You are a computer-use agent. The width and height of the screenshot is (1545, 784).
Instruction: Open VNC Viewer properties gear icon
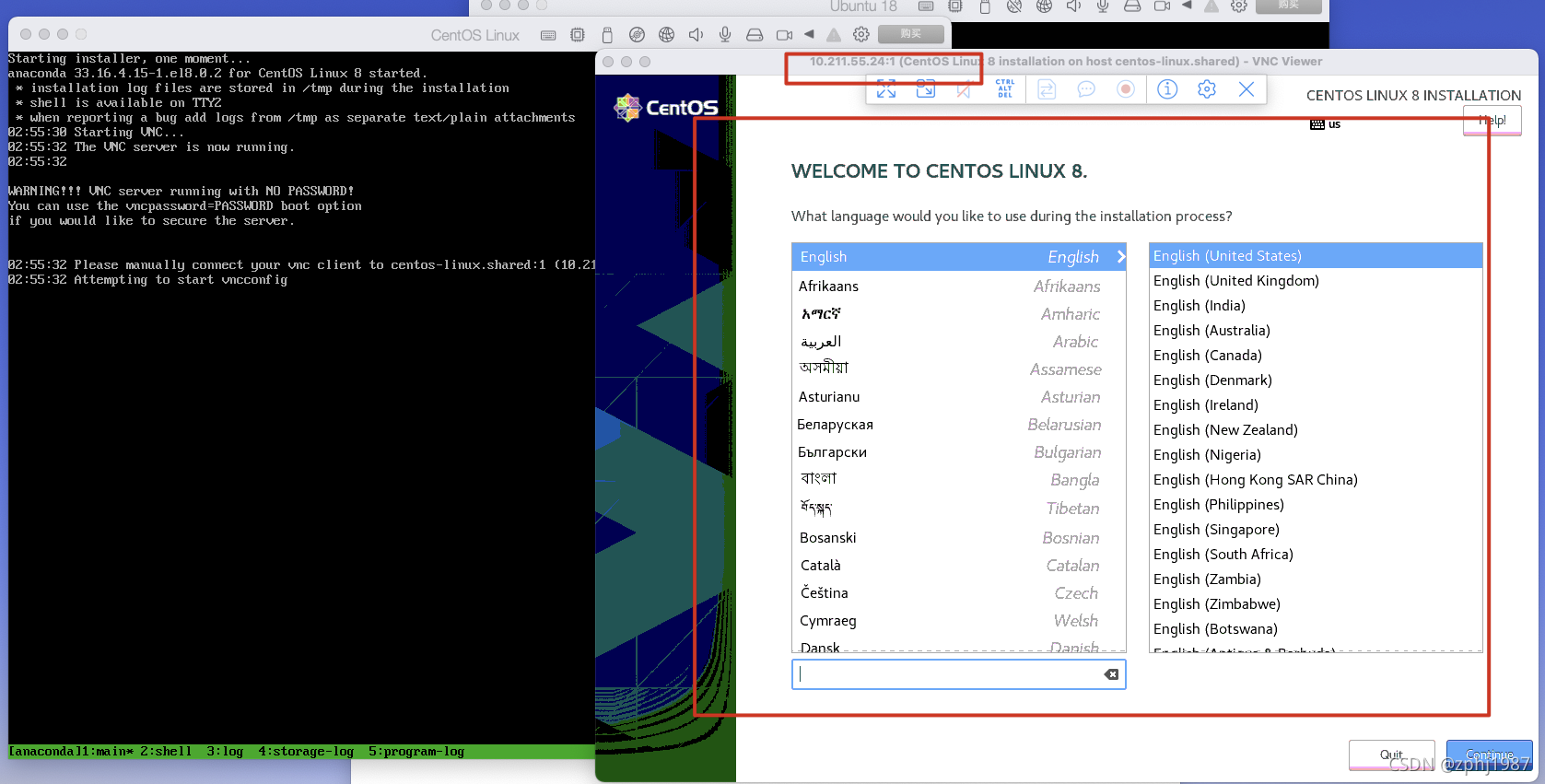tap(1207, 89)
